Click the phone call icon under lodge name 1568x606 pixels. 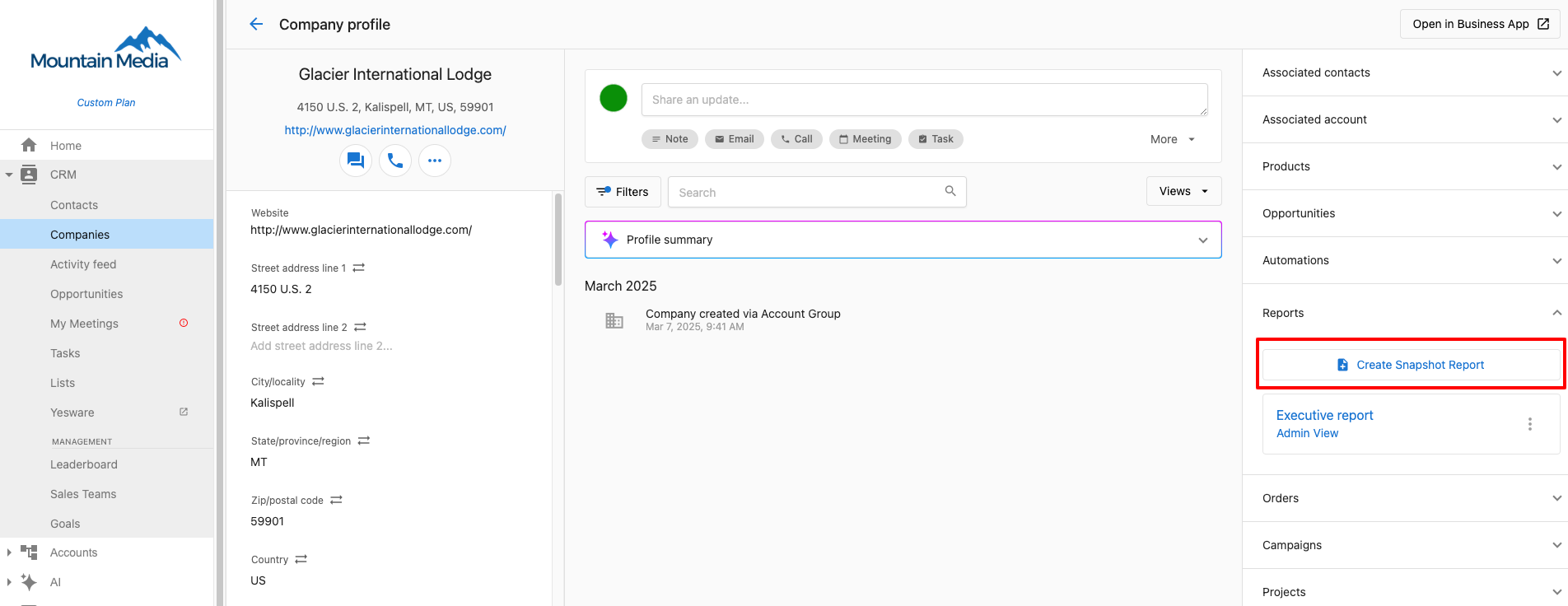(395, 160)
